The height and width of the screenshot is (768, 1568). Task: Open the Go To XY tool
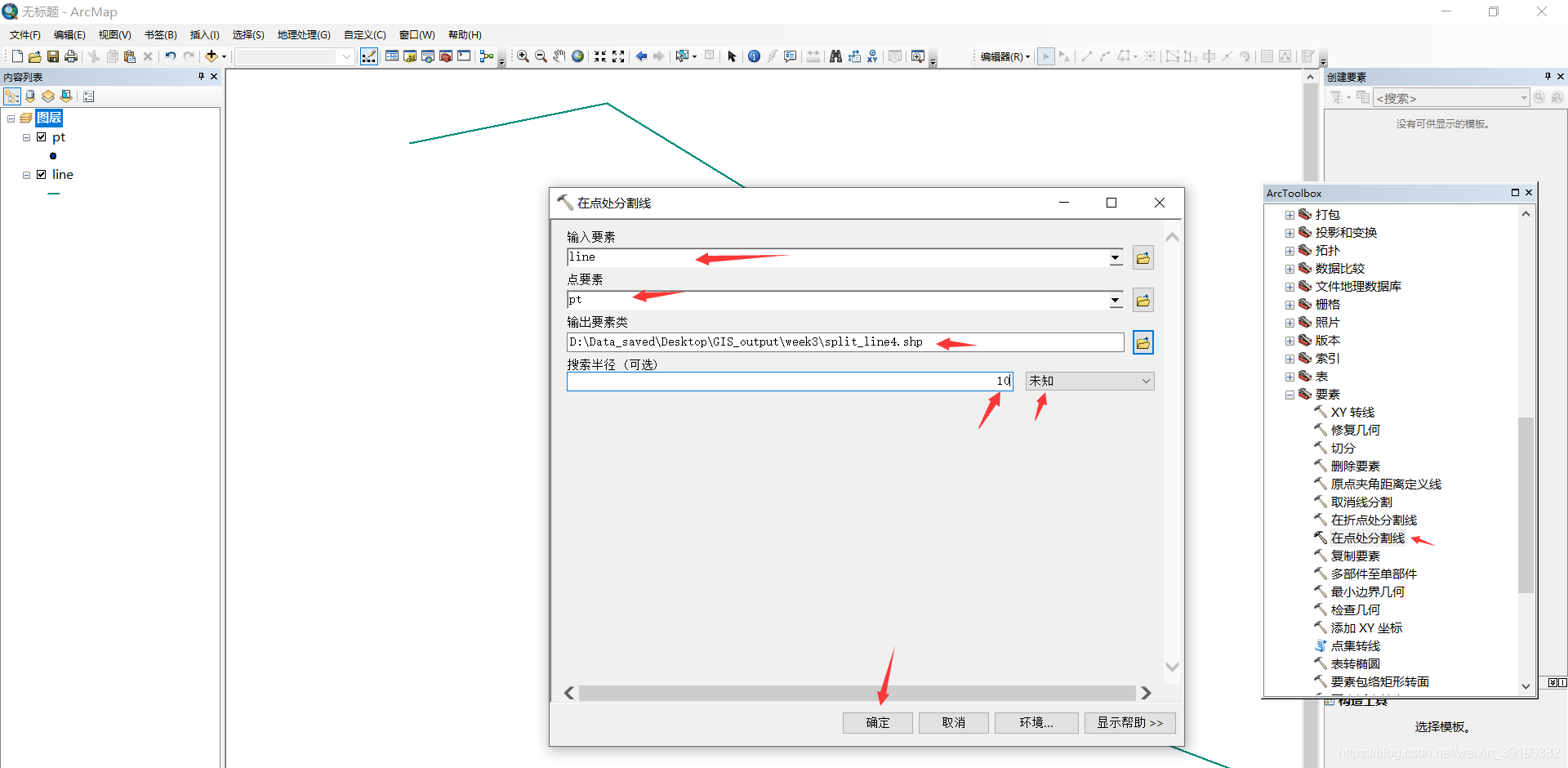click(x=872, y=56)
